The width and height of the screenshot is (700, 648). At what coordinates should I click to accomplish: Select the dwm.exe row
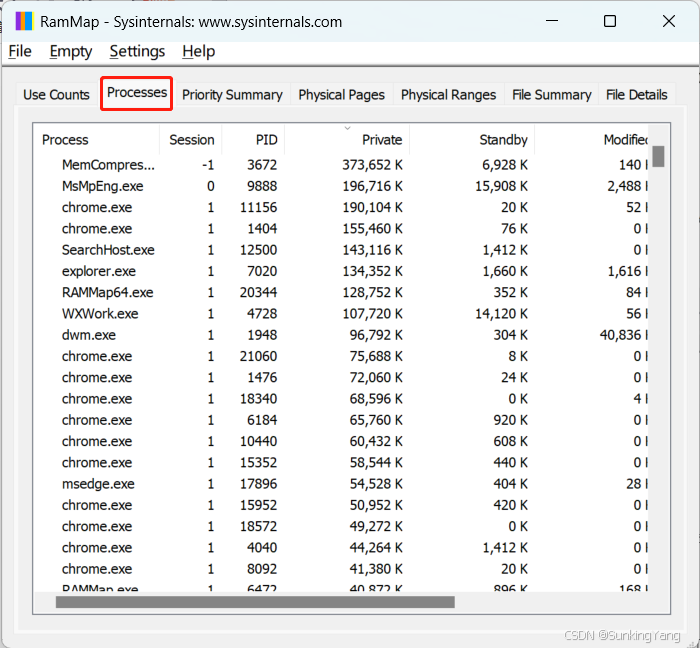coord(341,335)
